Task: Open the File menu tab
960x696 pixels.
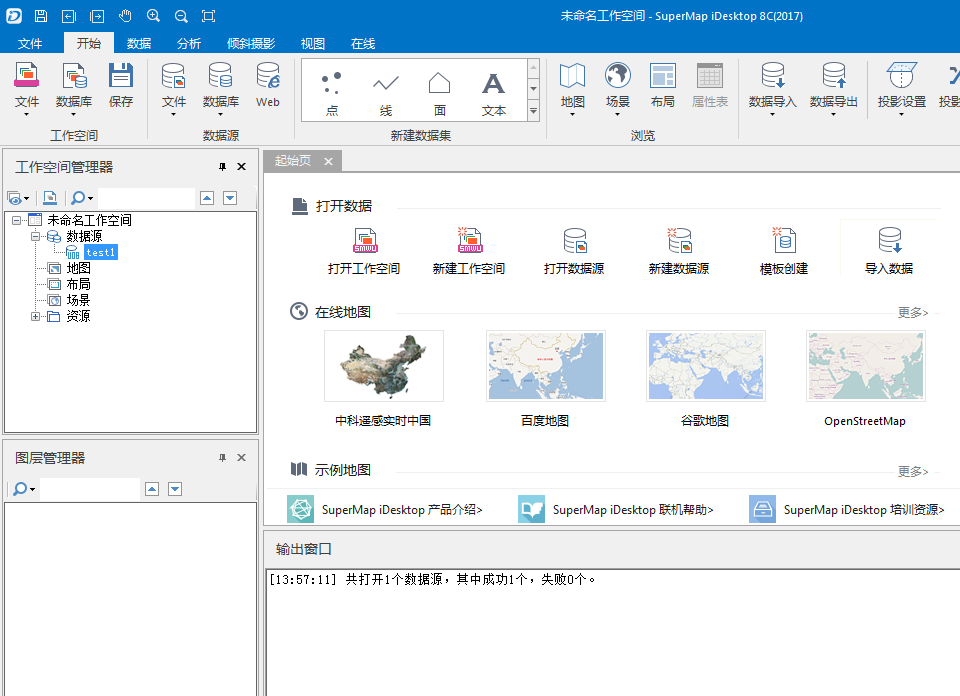Action: coord(30,43)
